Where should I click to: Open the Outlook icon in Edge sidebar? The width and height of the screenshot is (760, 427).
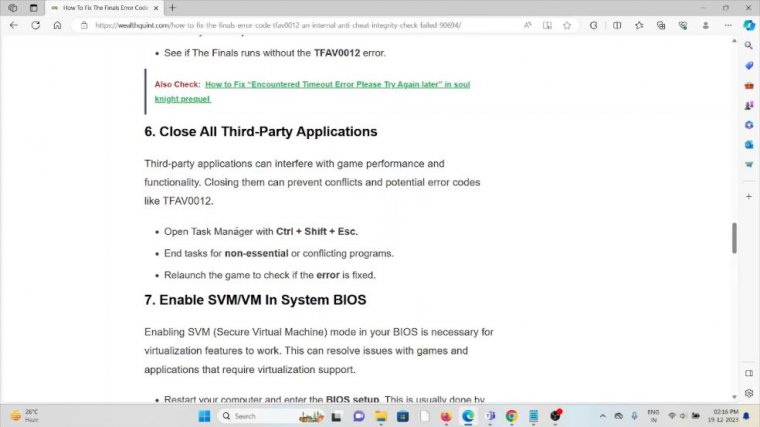(748, 144)
